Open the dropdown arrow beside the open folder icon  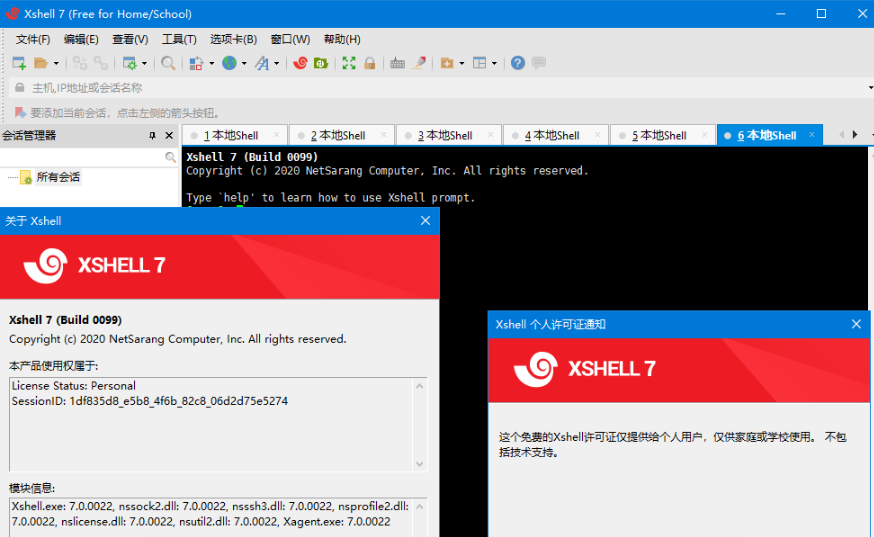click(56, 64)
